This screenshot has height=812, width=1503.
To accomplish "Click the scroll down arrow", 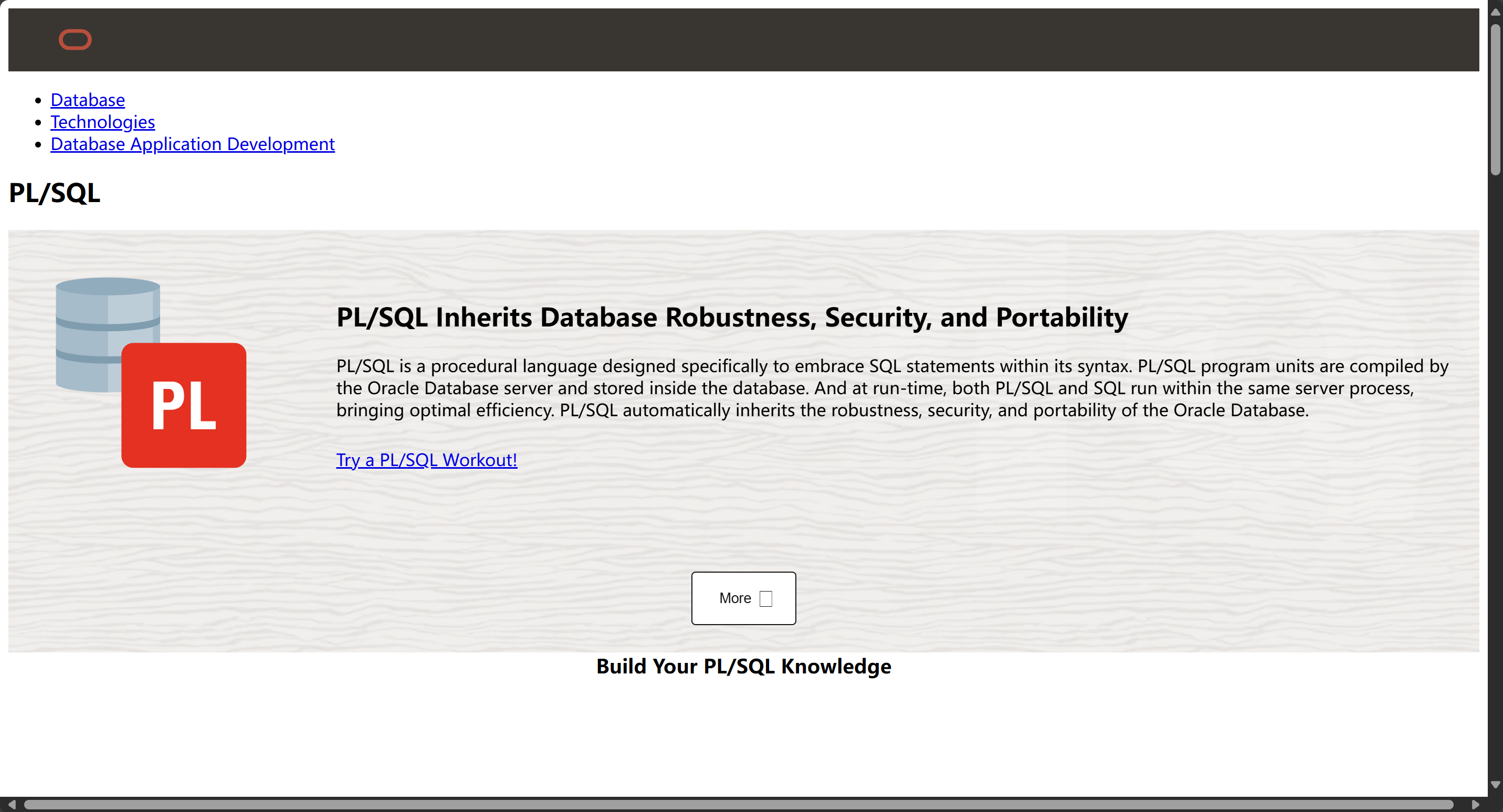I will 1495,785.
